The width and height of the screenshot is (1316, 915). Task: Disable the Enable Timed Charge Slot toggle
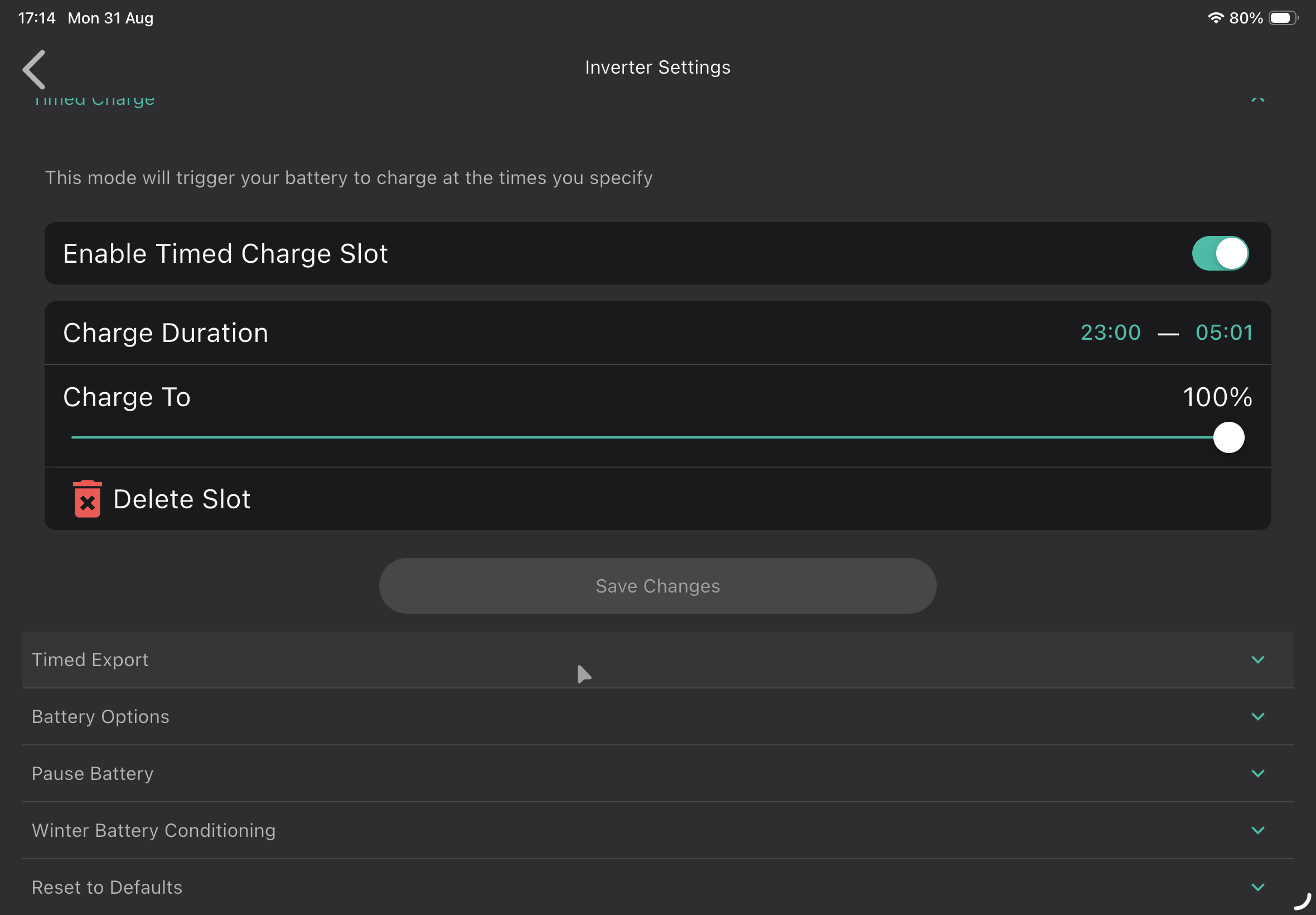click(x=1220, y=253)
